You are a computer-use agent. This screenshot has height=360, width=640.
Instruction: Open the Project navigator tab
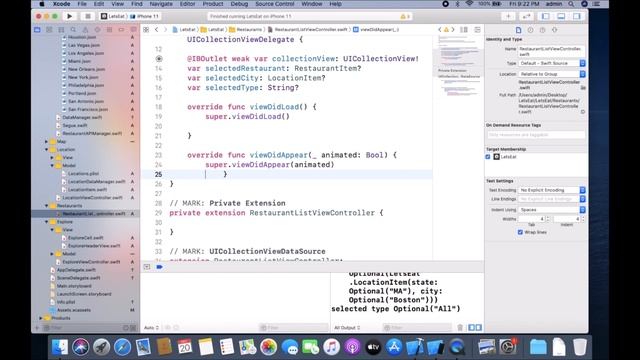pyautogui.click(x=37, y=30)
